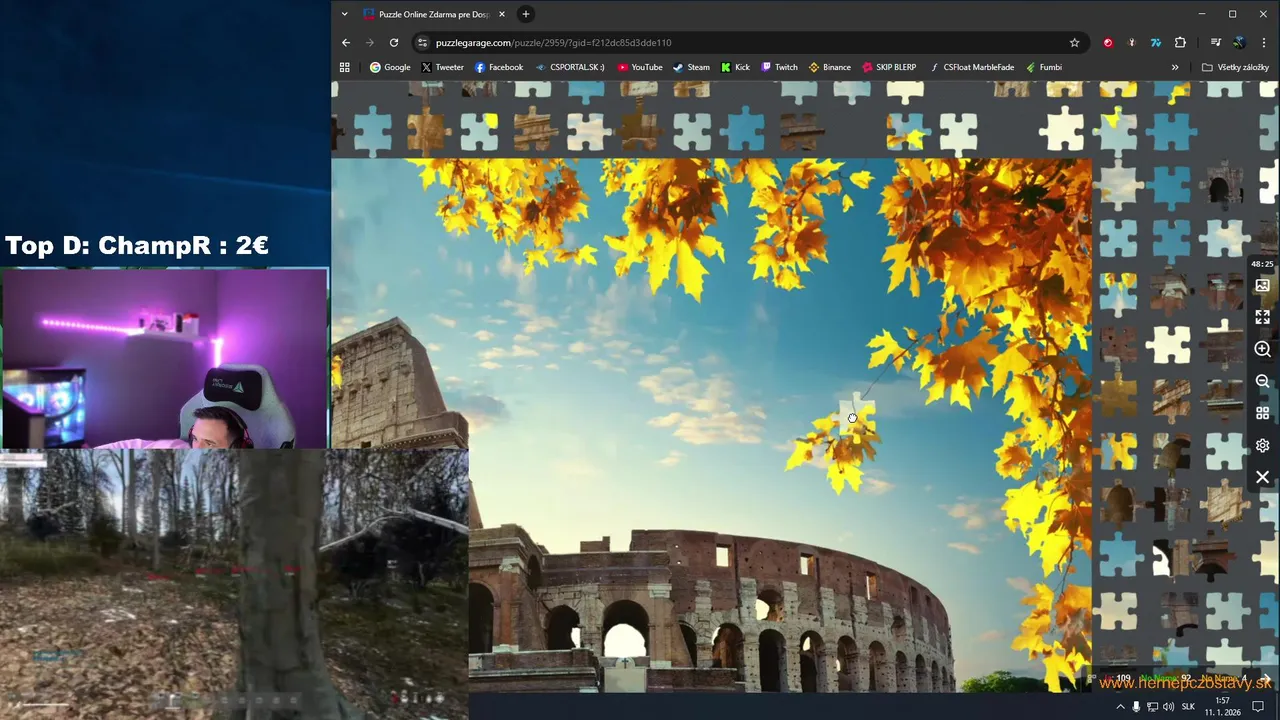Image resolution: width=1280 pixels, height=720 pixels.
Task: Open the YouTube bookmark
Action: tap(640, 67)
